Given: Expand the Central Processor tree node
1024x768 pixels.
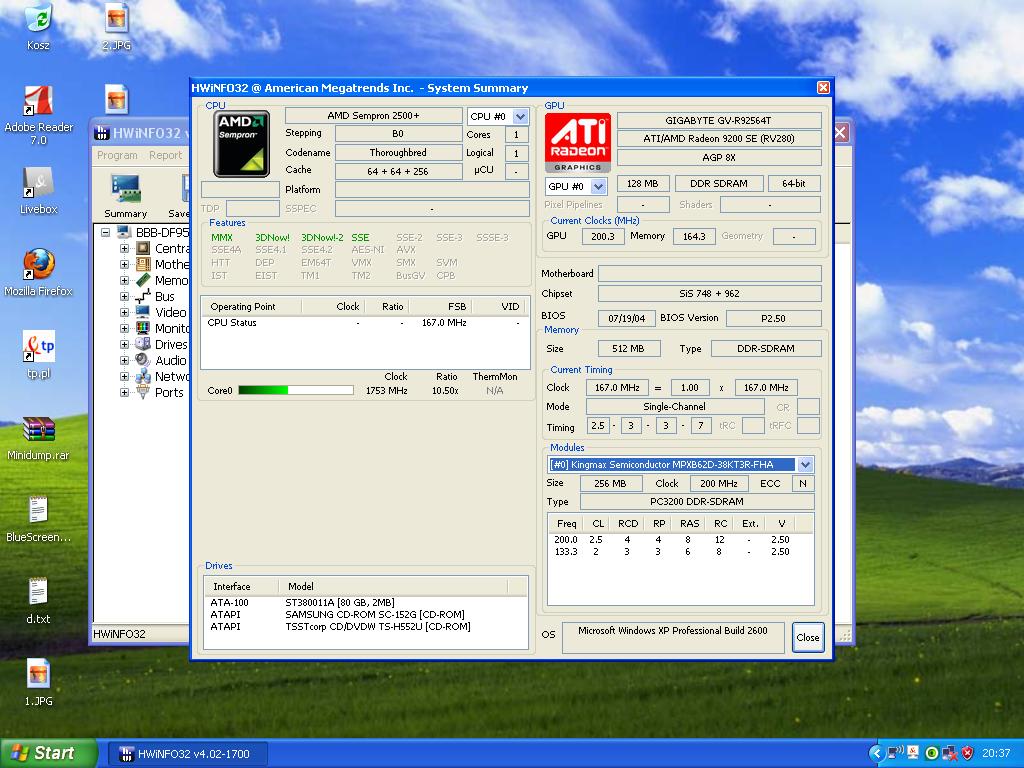Looking at the screenshot, I should point(124,248).
